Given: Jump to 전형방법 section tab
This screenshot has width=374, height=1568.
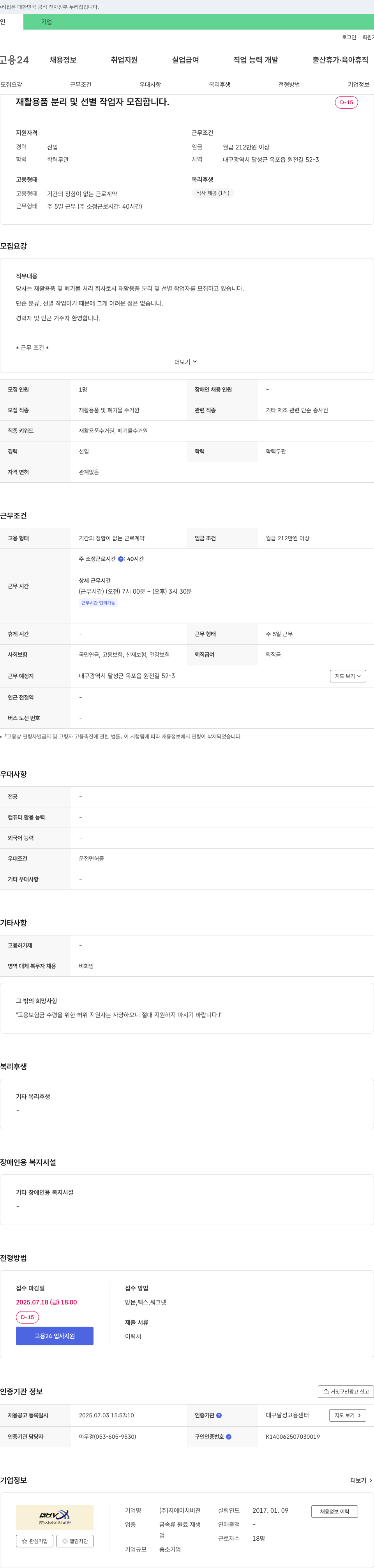Looking at the screenshot, I should pyautogui.click(x=289, y=84).
